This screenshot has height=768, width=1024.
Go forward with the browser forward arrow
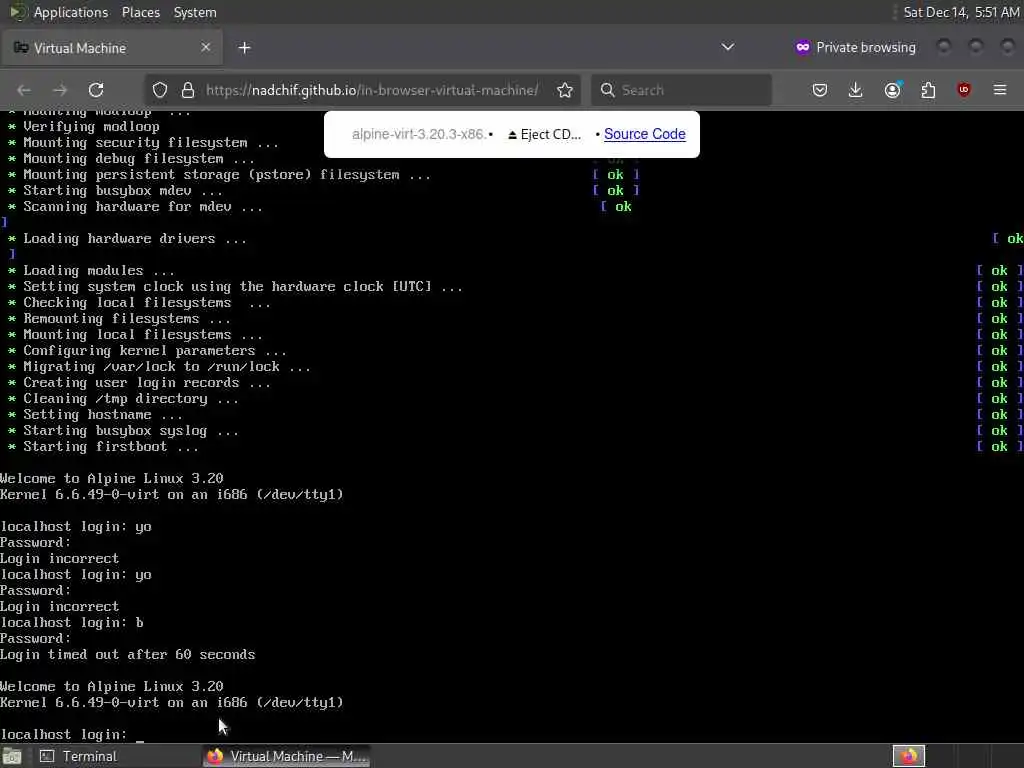click(60, 90)
